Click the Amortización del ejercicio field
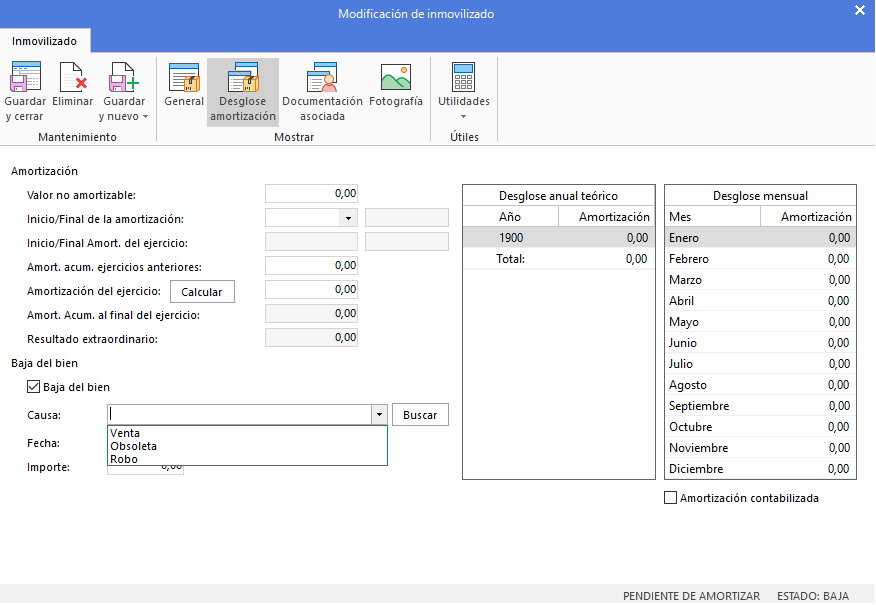This screenshot has width=876, height=605. pyautogui.click(x=311, y=289)
